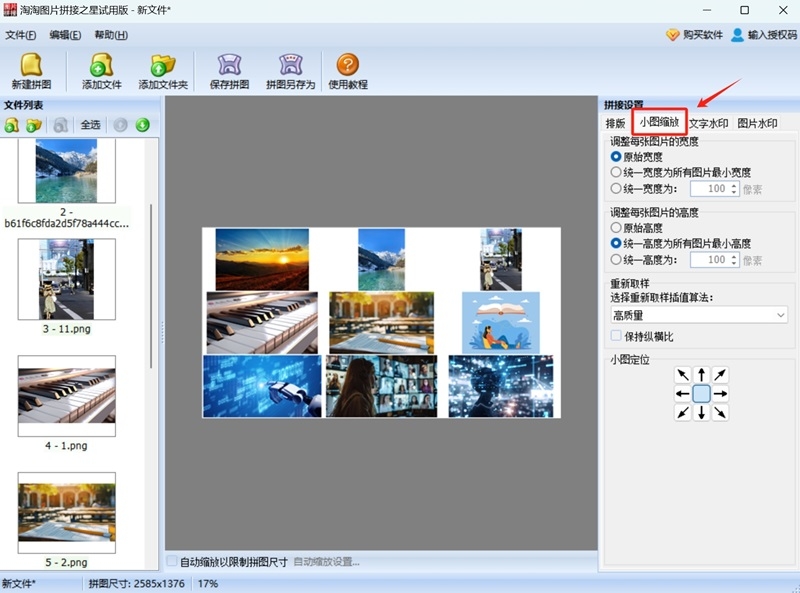Screen dimensions: 800x593
Task: Select the mountain lake thumbnail numbered 2
Action: pyautogui.click(x=67, y=171)
